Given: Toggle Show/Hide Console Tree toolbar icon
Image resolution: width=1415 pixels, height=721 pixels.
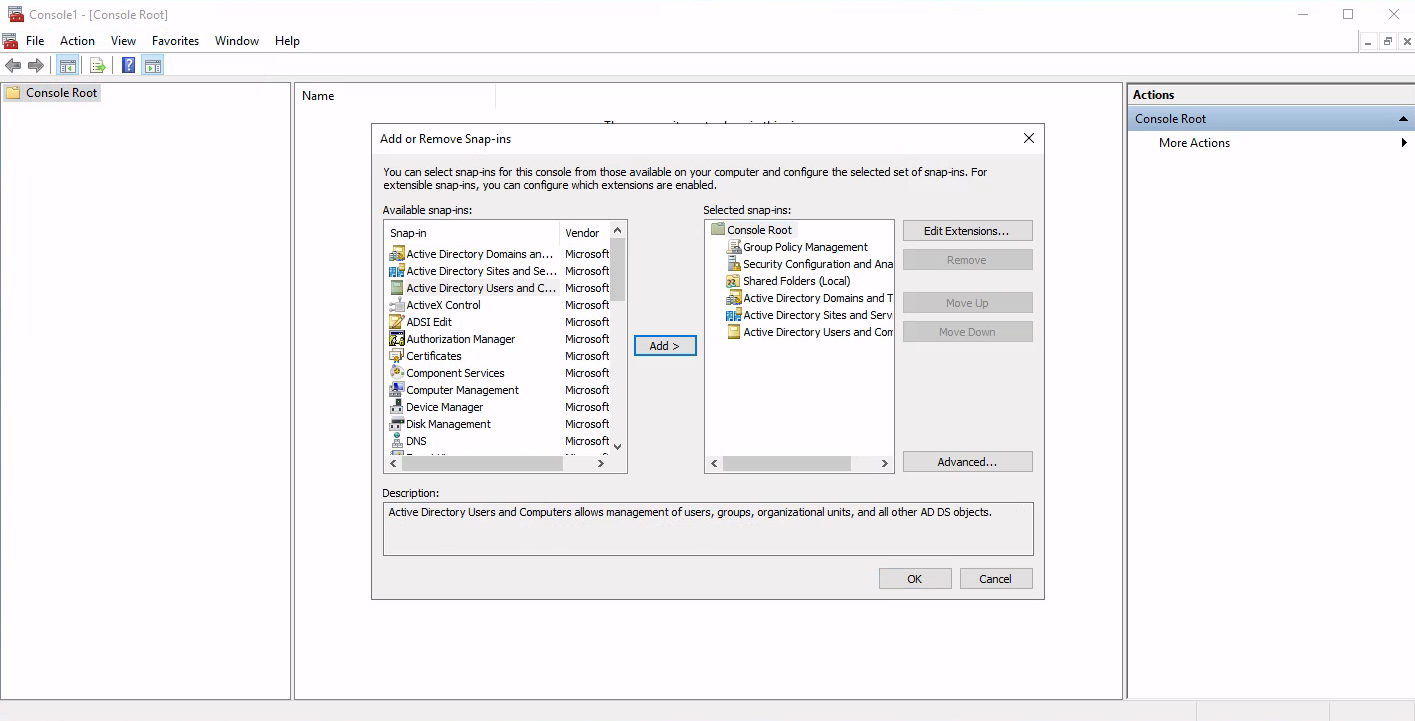Looking at the screenshot, I should pos(68,66).
